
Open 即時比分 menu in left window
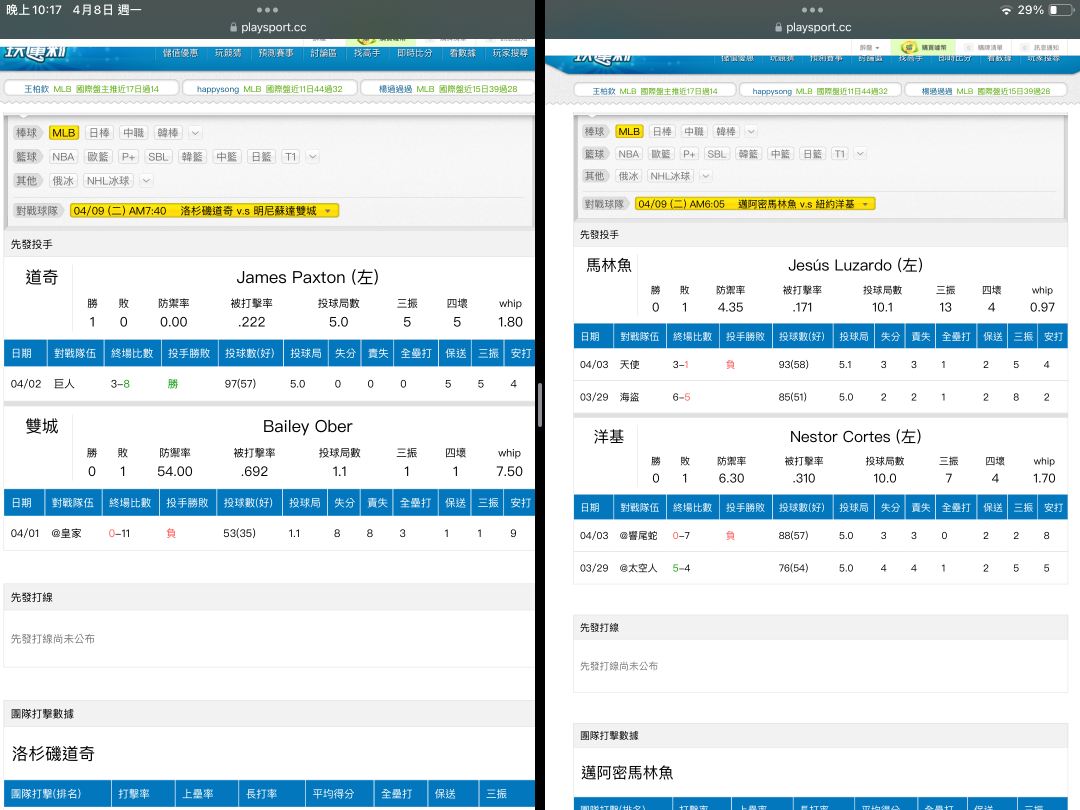click(x=415, y=53)
